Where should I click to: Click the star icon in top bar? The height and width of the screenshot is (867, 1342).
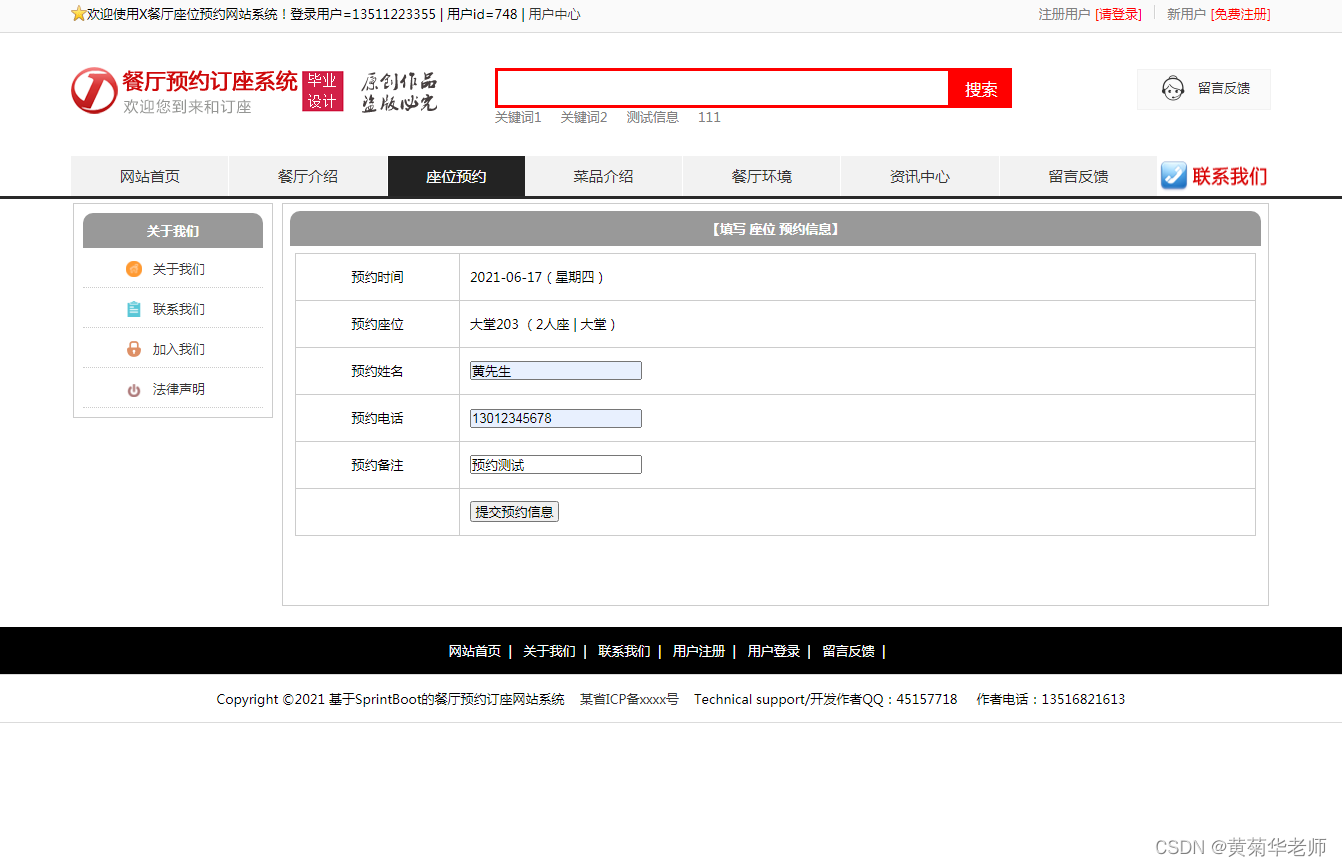[78, 14]
